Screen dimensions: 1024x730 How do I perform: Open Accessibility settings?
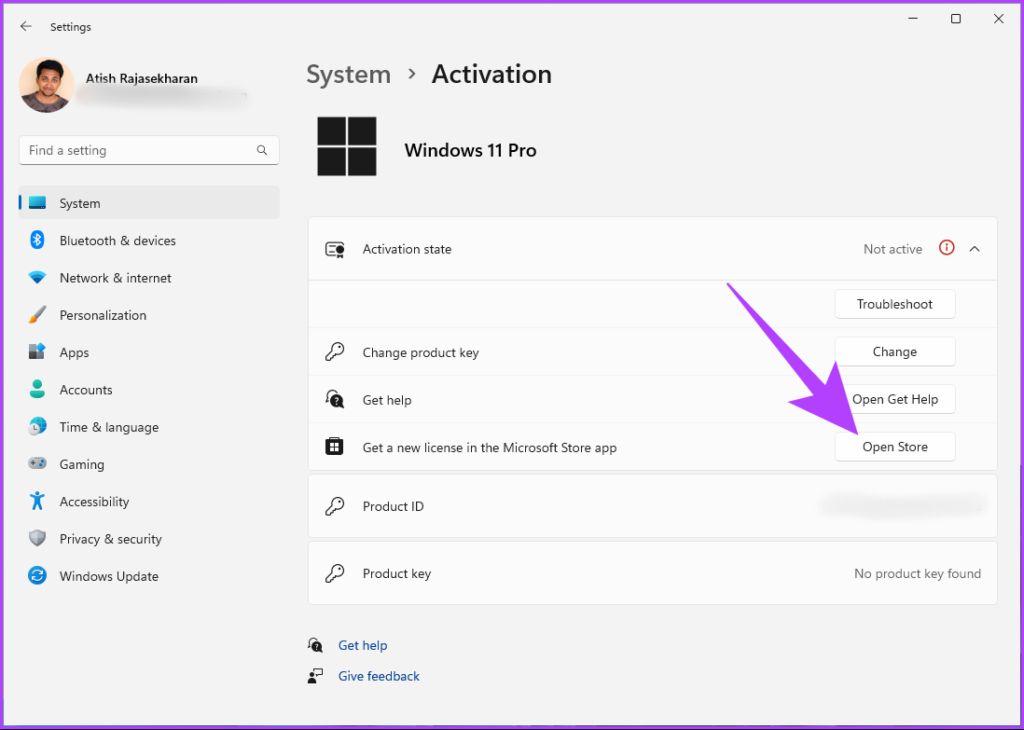(92, 501)
